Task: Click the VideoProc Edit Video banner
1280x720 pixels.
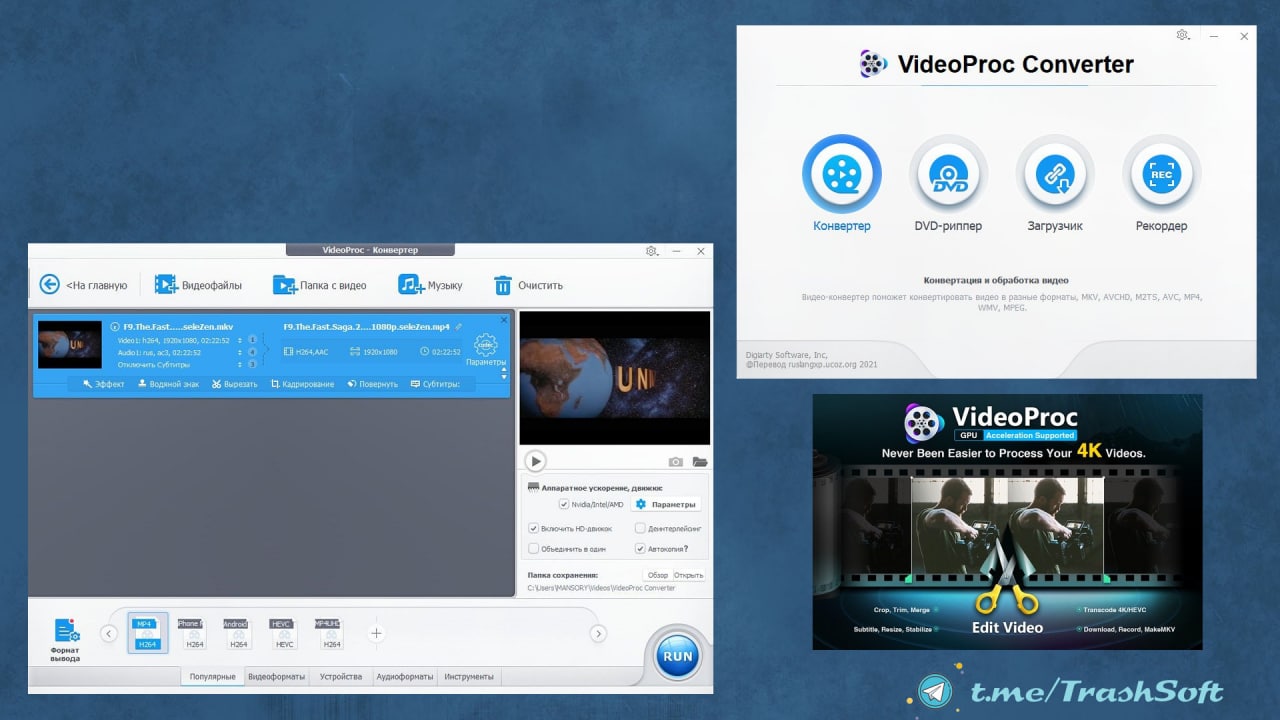Action: click(x=1007, y=522)
